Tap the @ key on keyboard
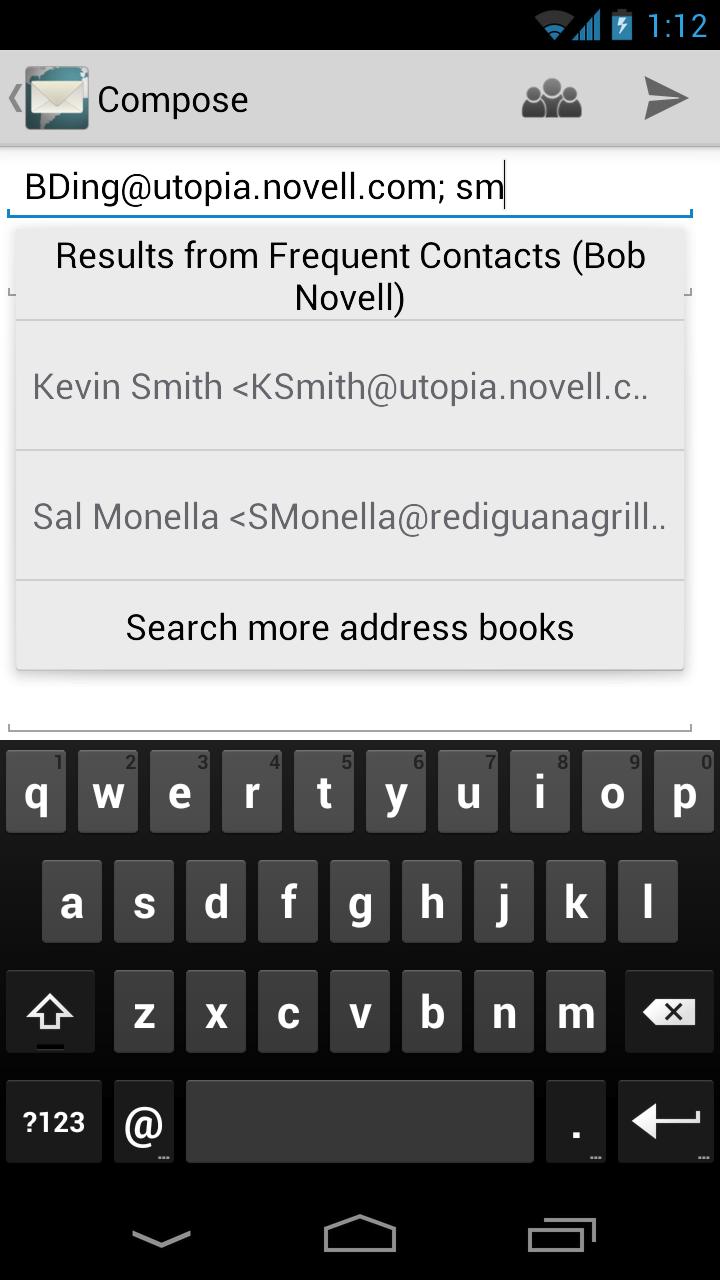 144,1121
